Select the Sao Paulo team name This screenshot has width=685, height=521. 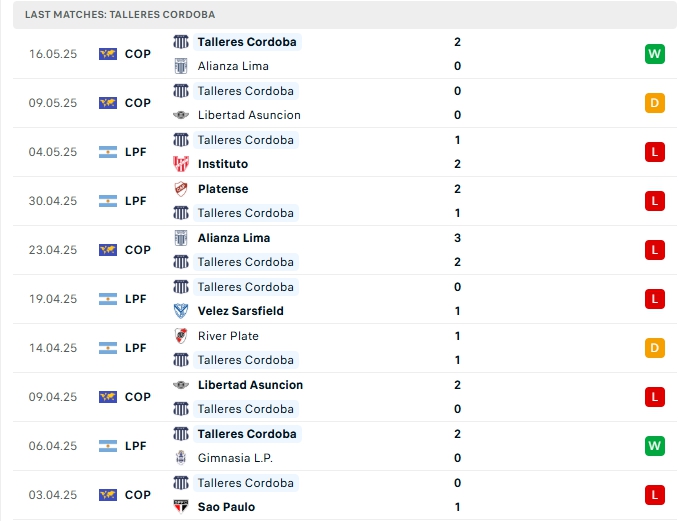(226, 507)
